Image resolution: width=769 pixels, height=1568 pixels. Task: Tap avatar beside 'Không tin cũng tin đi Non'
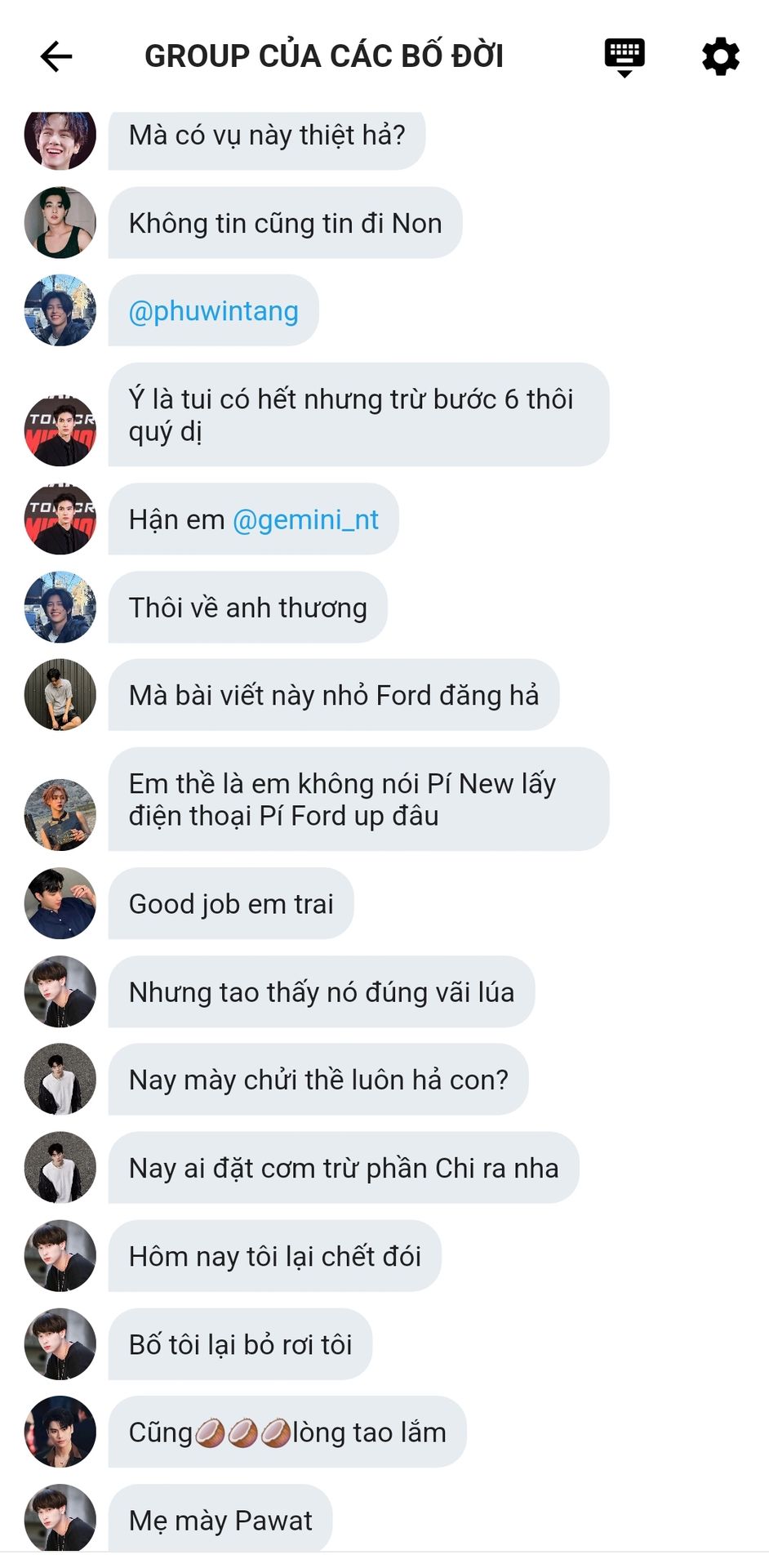(60, 223)
